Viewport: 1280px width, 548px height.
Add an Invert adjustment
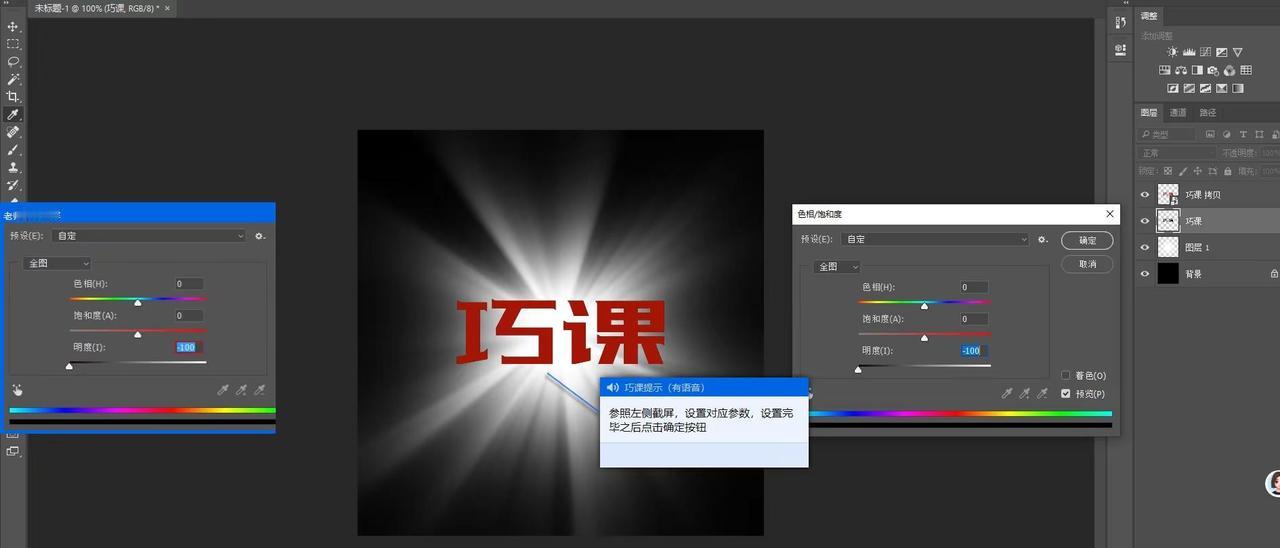click(x=1173, y=88)
